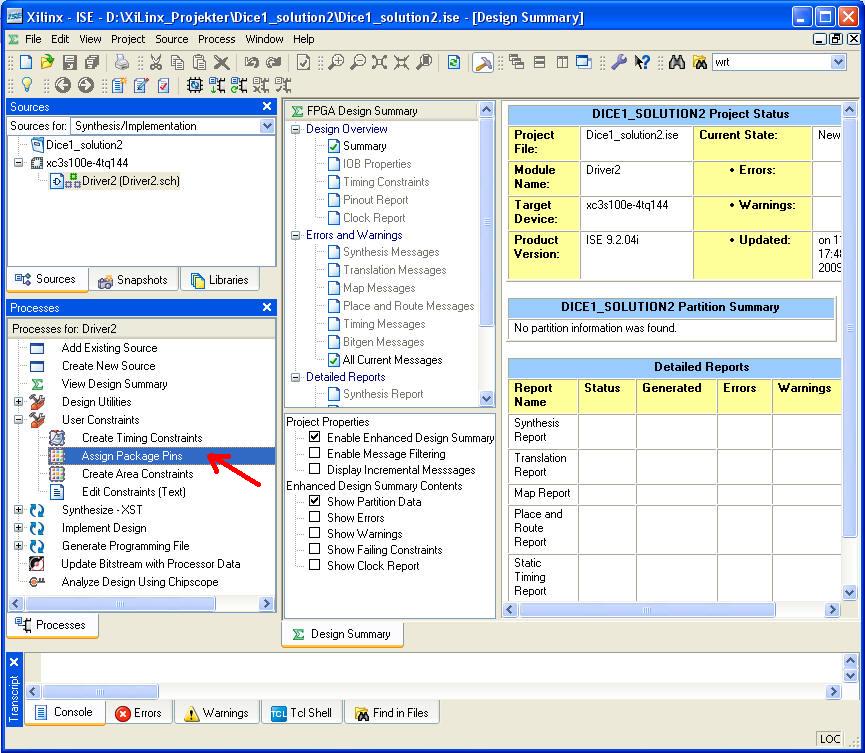This screenshot has height=753, width=865.
Task: Click the Find in Files folder-binoculars icon
Action: click(700, 62)
